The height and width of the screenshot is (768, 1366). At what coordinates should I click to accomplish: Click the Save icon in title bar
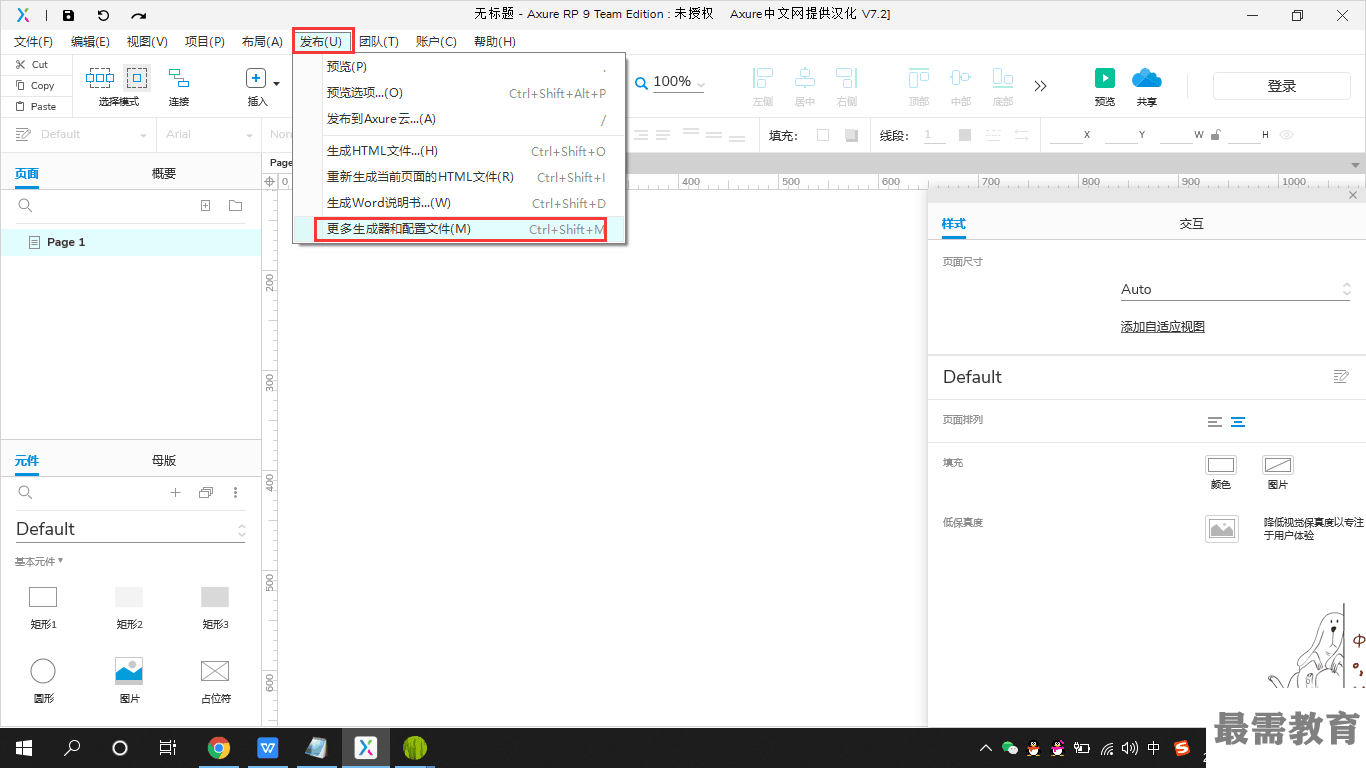68,15
